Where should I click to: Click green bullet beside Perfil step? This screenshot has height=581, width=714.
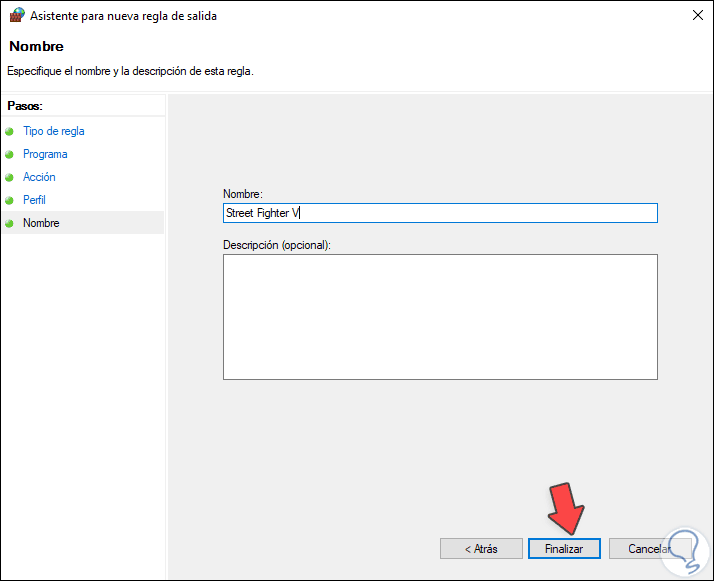[x=10, y=200]
